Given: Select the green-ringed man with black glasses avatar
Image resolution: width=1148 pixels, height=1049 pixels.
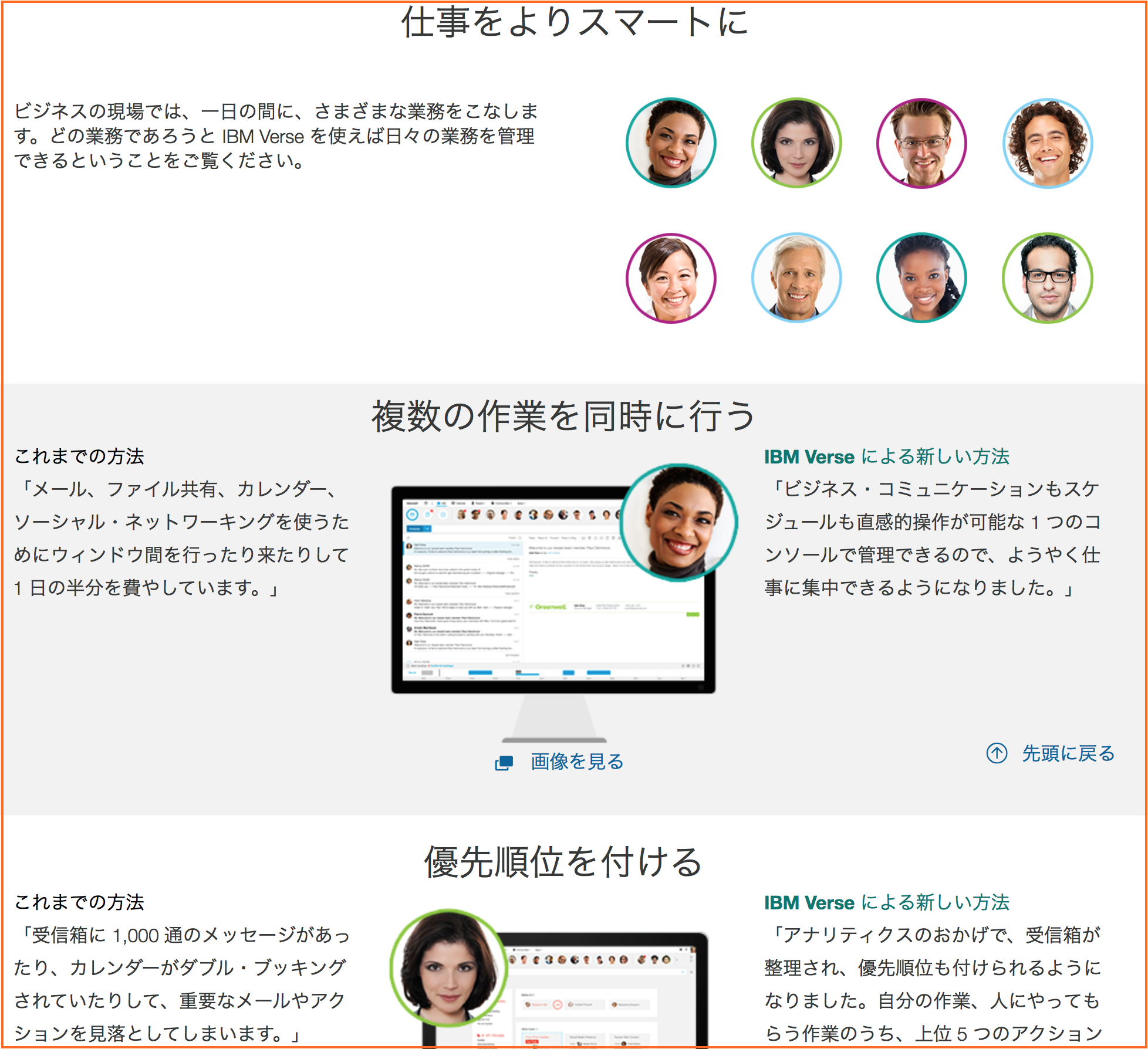Looking at the screenshot, I should pyautogui.click(x=1048, y=278).
